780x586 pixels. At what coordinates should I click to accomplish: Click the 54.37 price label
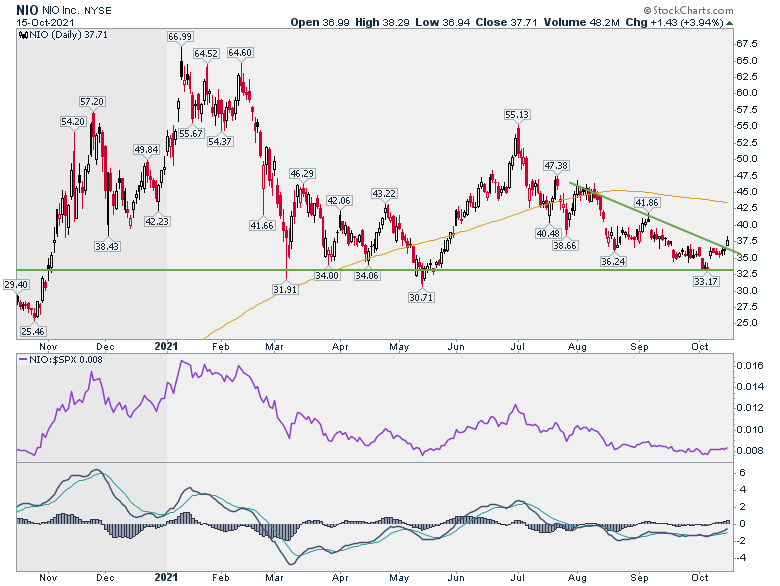tap(220, 142)
